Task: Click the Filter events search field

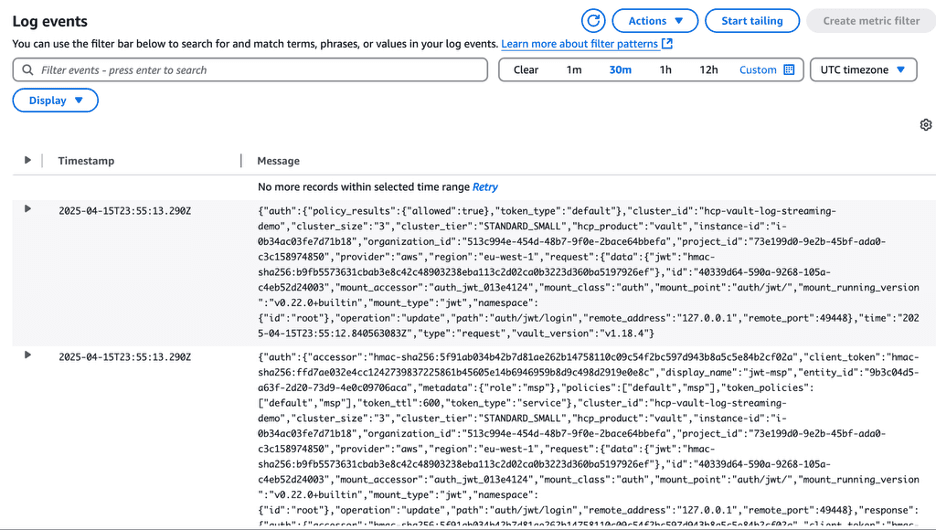Action: [250, 70]
